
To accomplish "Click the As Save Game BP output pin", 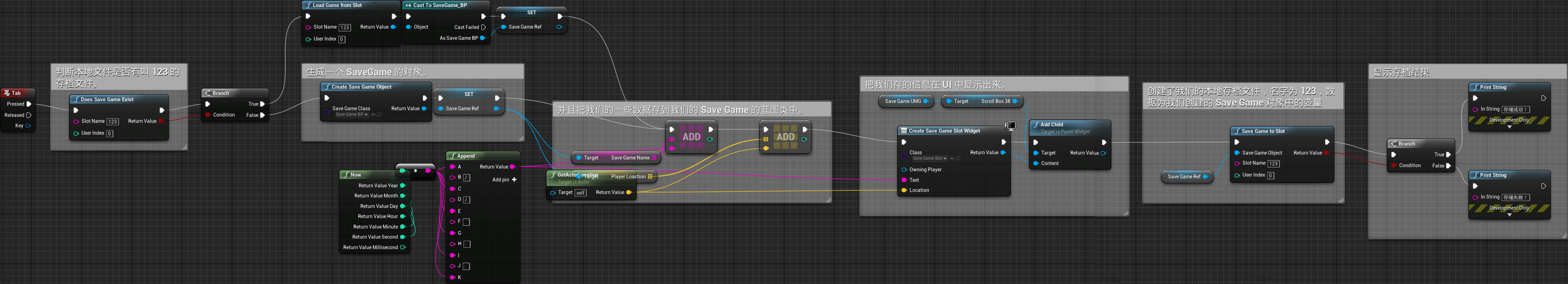I will (483, 38).
